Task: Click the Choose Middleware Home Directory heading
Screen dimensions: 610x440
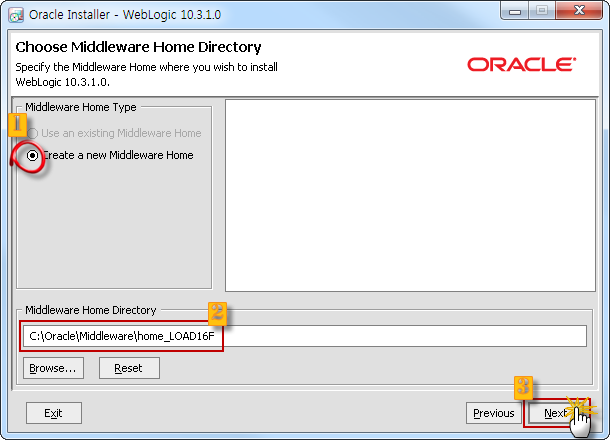Action: point(138,47)
